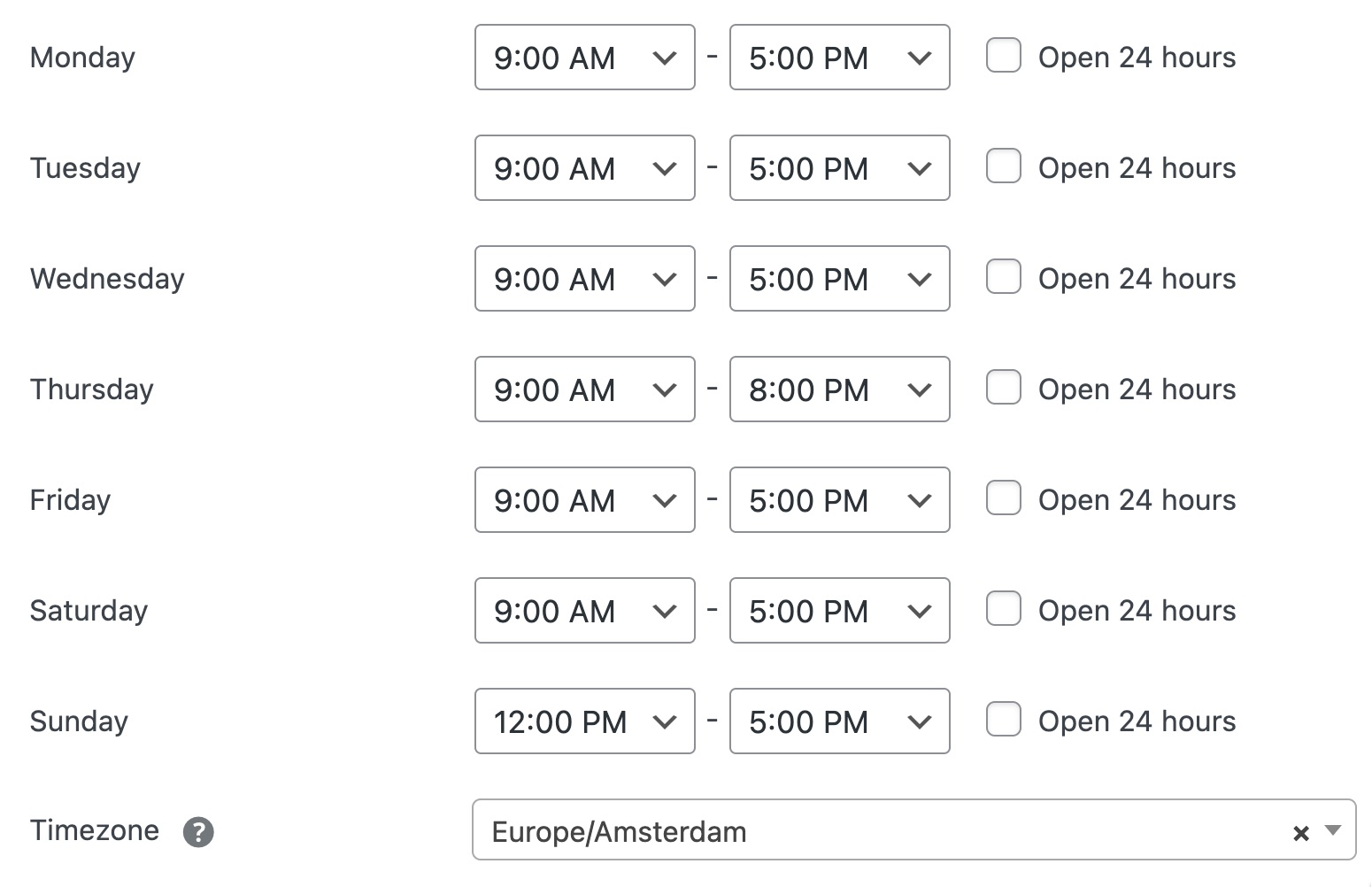Open Saturday's closing time selector
Viewport: 1372px width, 887px height.
839,611
